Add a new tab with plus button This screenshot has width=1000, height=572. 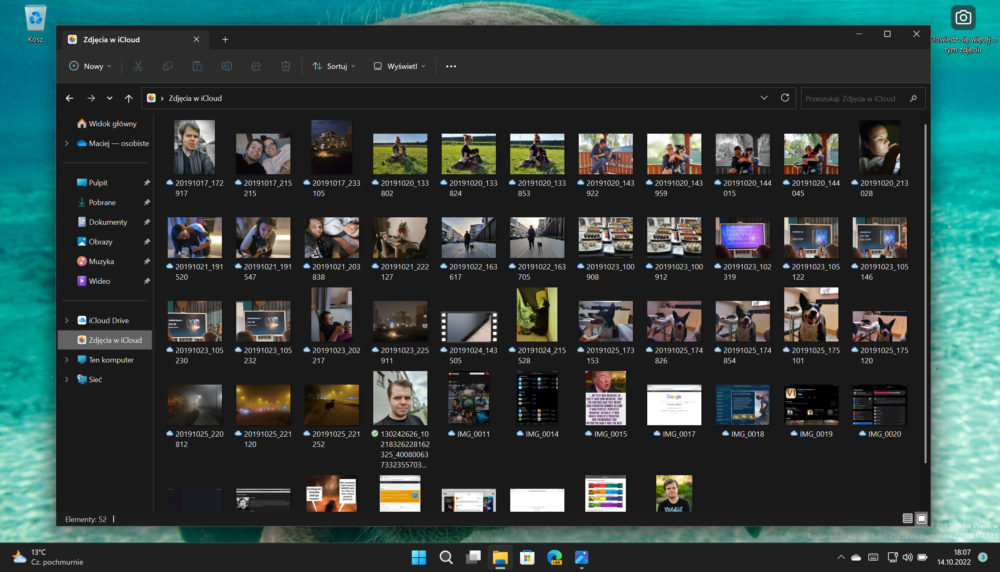(225, 40)
